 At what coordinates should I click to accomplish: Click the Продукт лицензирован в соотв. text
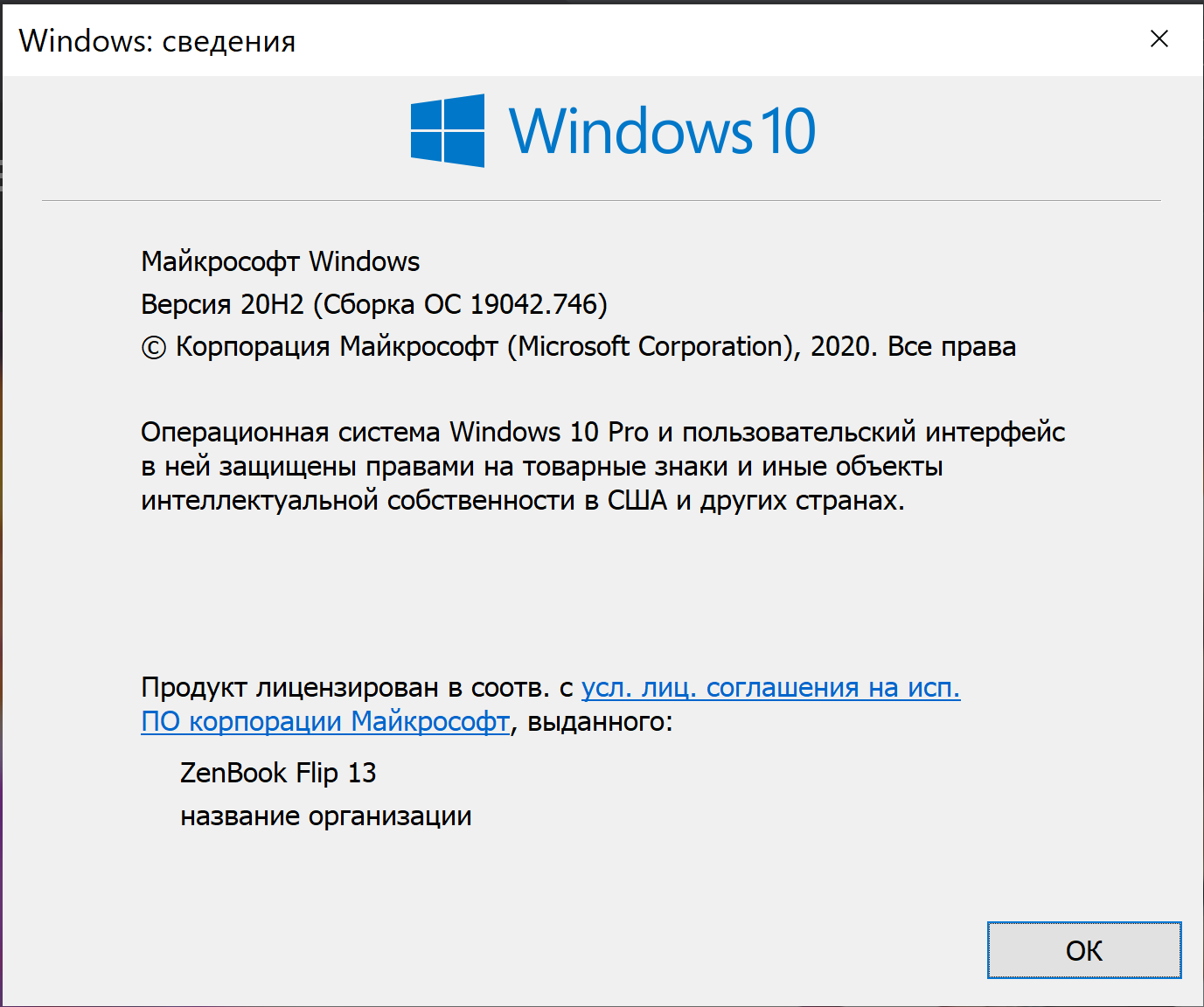click(345, 688)
